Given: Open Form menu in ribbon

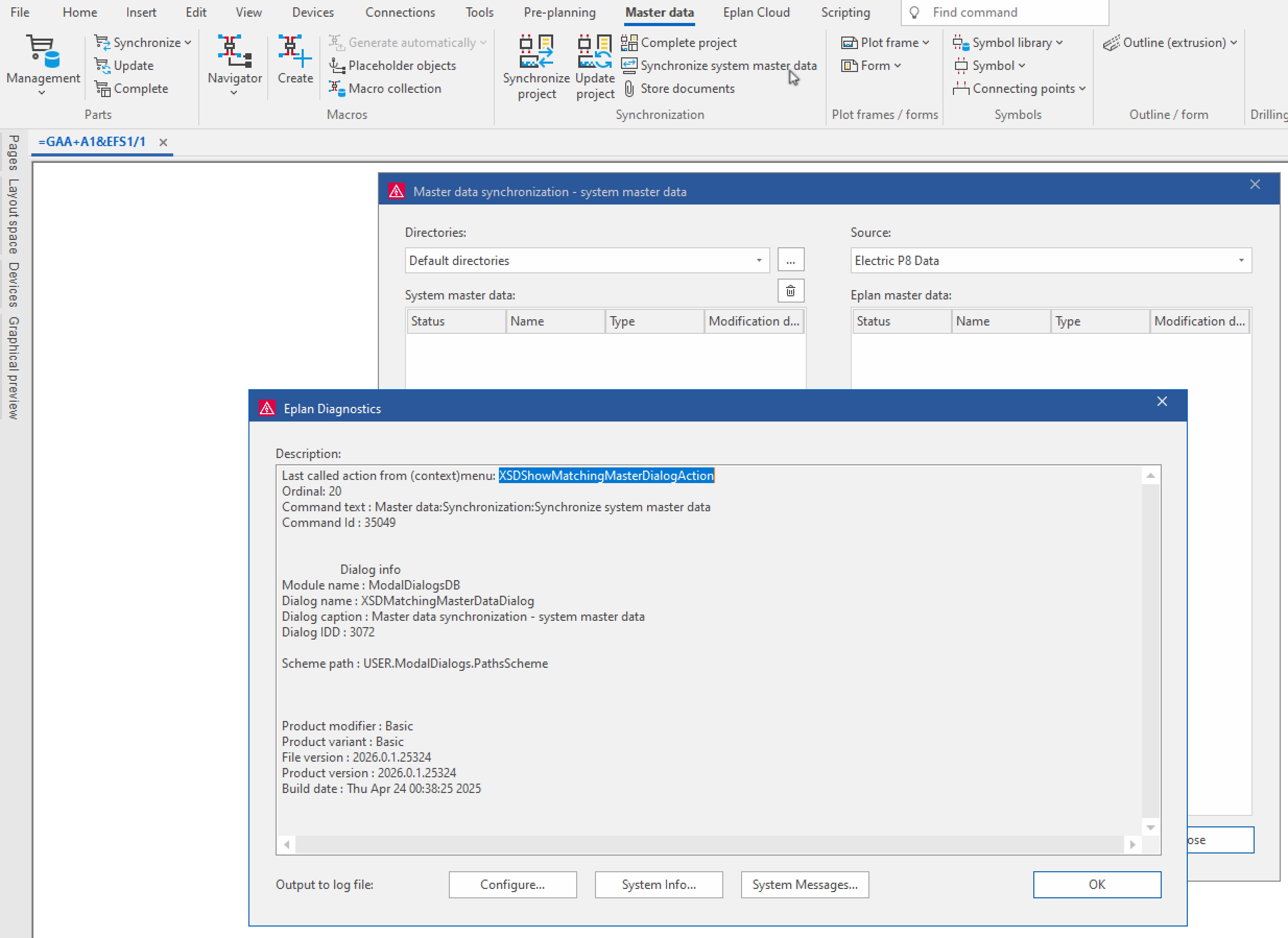Looking at the screenshot, I should pyautogui.click(x=871, y=65).
